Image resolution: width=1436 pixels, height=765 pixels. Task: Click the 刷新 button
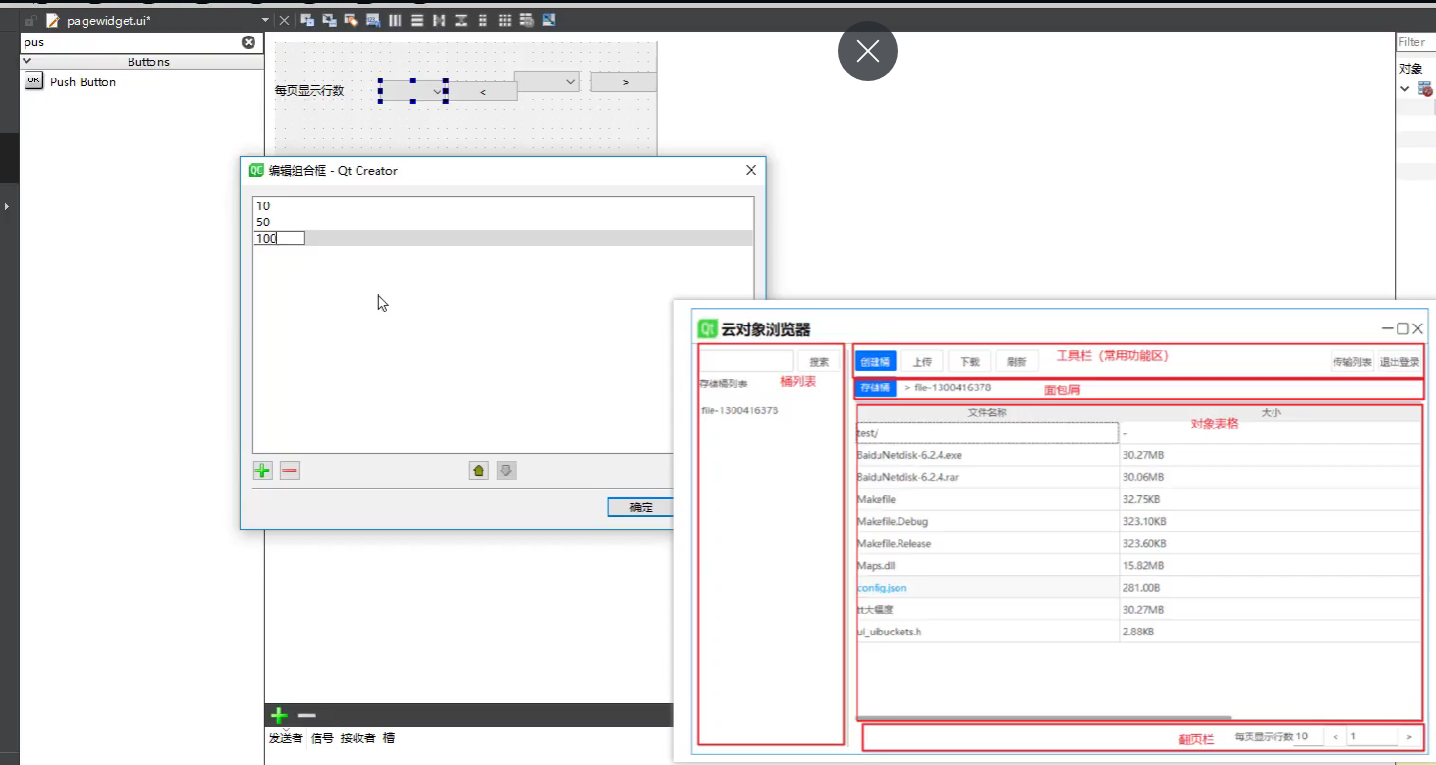coord(1017,361)
